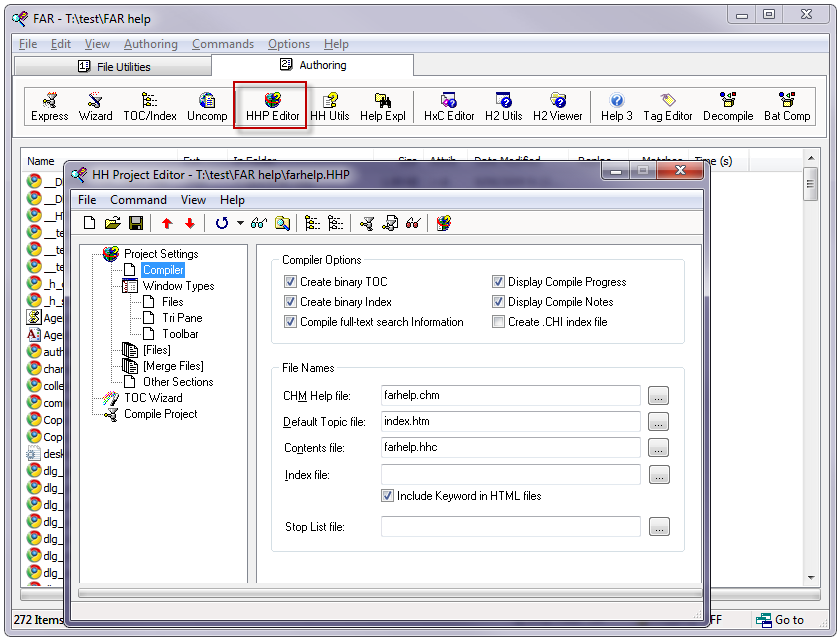Click the H2 Viewer toolbar icon

click(x=557, y=106)
